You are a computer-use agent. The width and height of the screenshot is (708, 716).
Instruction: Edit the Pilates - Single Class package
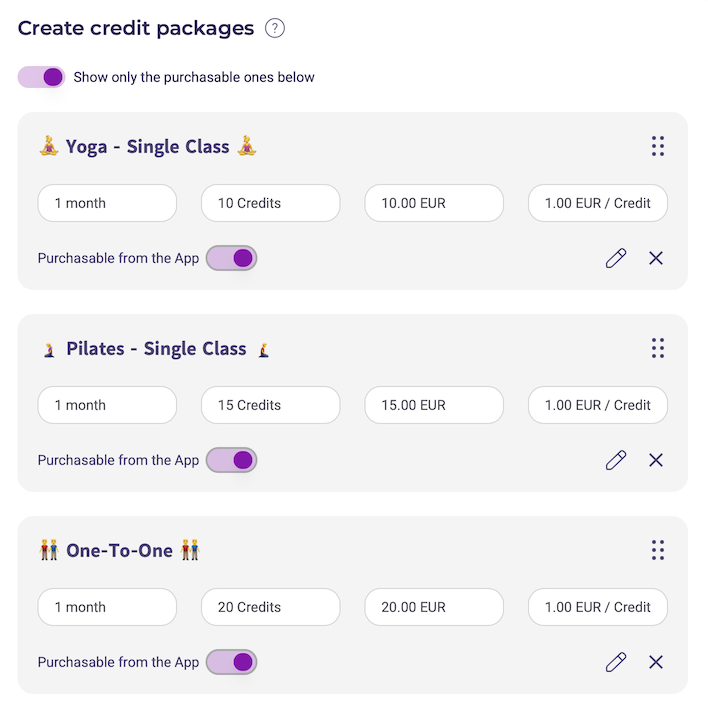coord(616,460)
